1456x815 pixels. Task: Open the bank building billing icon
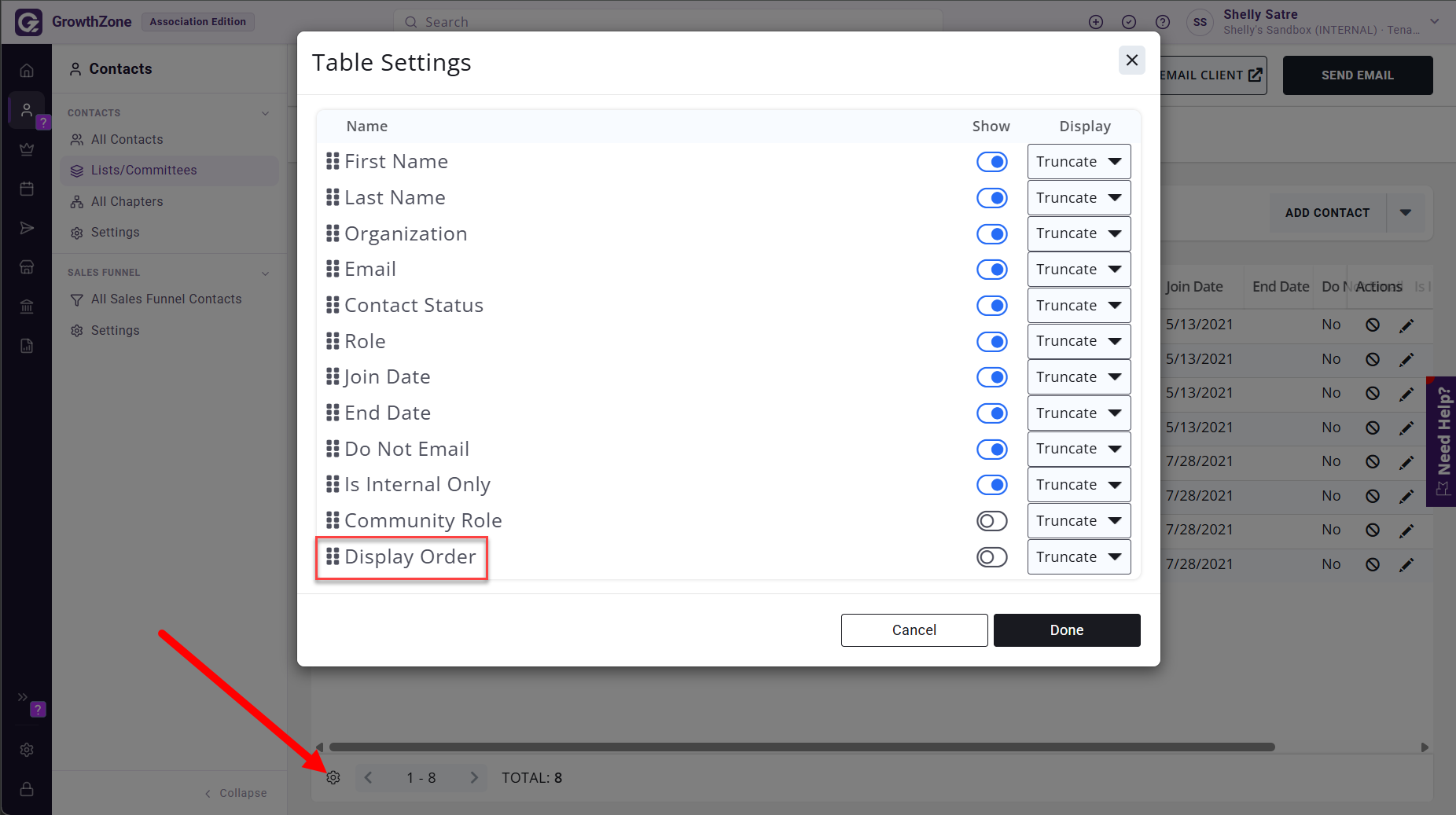tap(27, 307)
